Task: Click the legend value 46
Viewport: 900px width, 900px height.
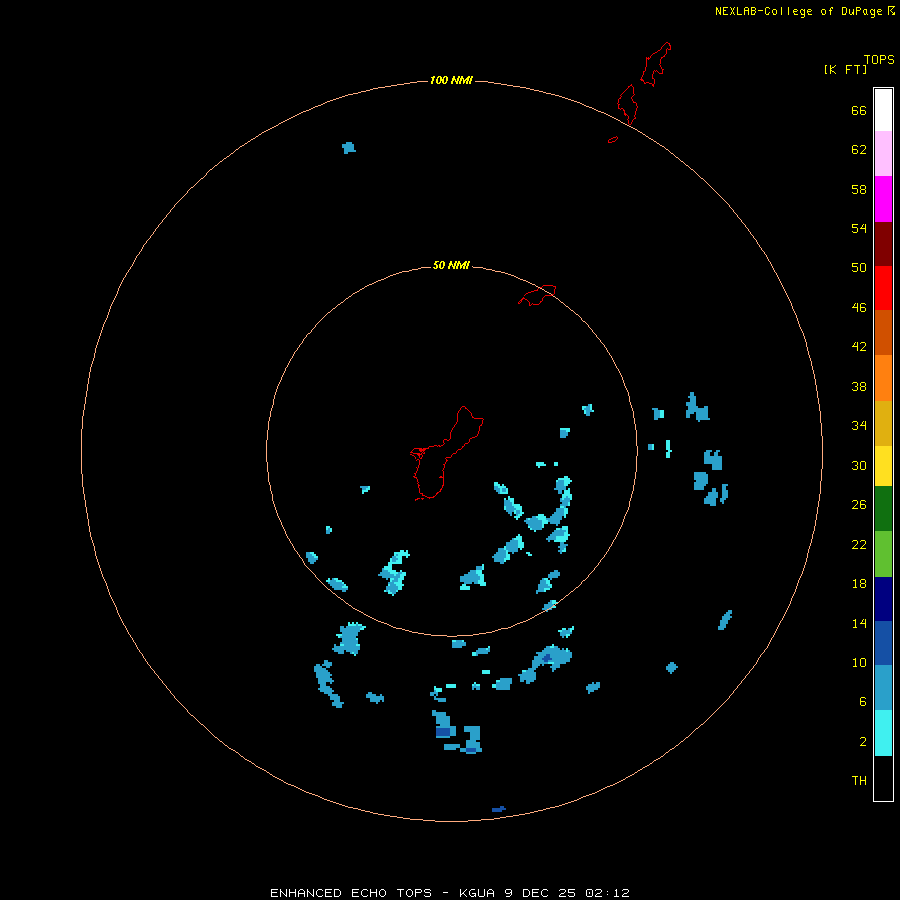Action: 859,307
